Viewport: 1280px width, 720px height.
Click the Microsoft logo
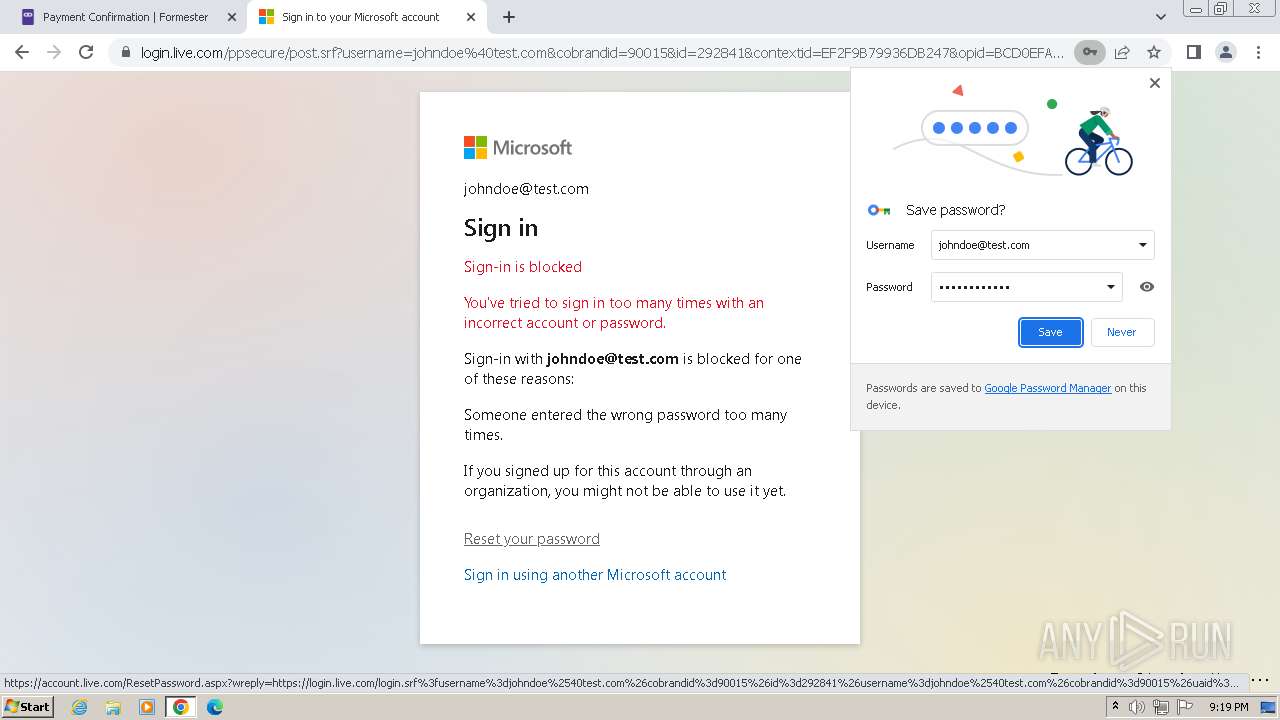[517, 148]
